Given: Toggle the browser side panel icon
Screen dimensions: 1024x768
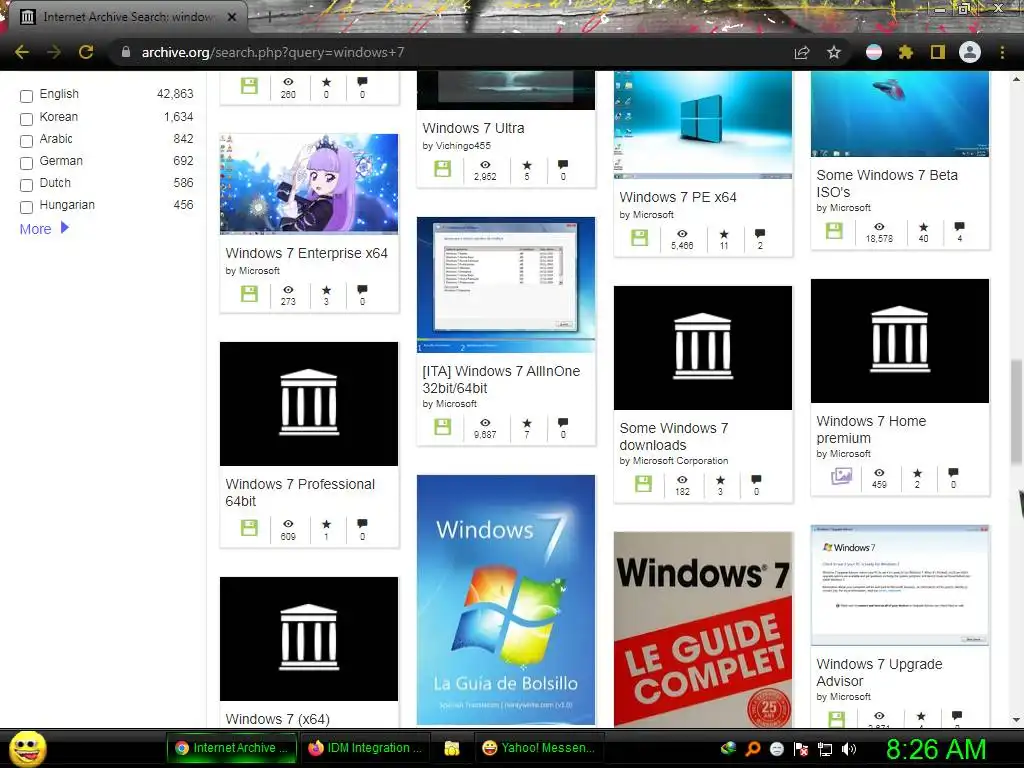Looking at the screenshot, I should coord(938,52).
